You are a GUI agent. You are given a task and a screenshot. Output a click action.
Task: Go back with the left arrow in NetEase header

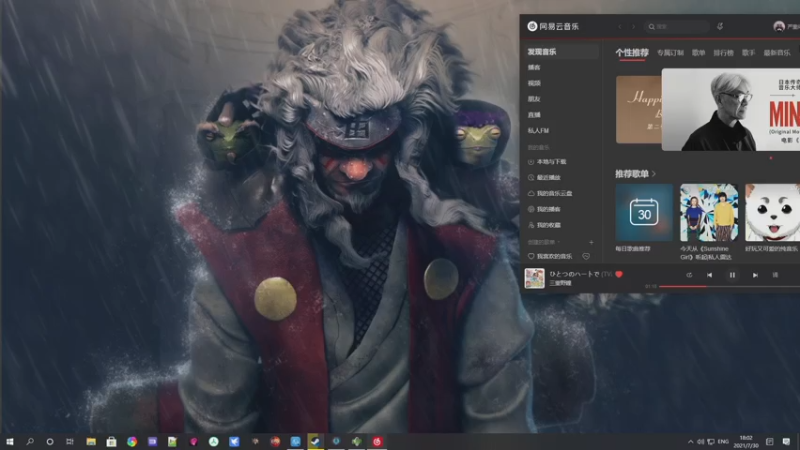point(620,27)
